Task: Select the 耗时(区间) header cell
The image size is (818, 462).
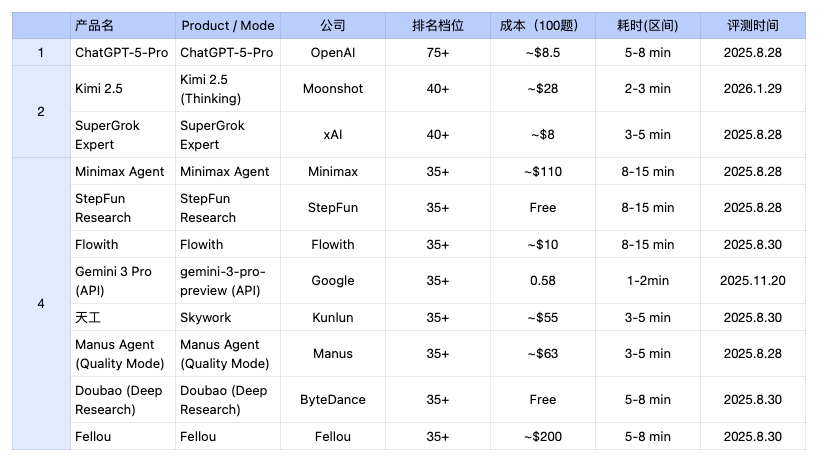Action: coord(646,25)
